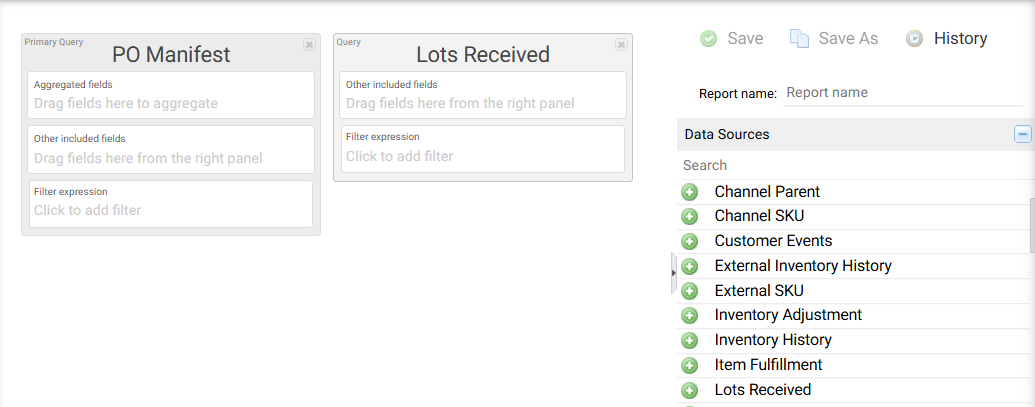Add Inventory Adjustment with its green plus icon

[x=689, y=316]
